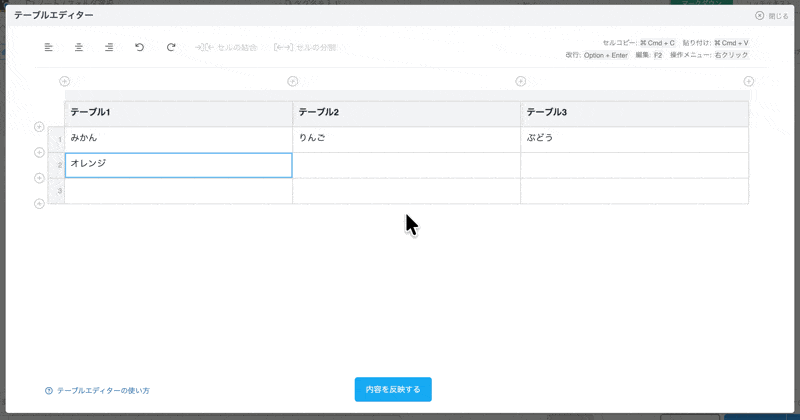800x420 pixels.
Task: Add column between テーブル2 and テーブル3
Action: [520, 81]
